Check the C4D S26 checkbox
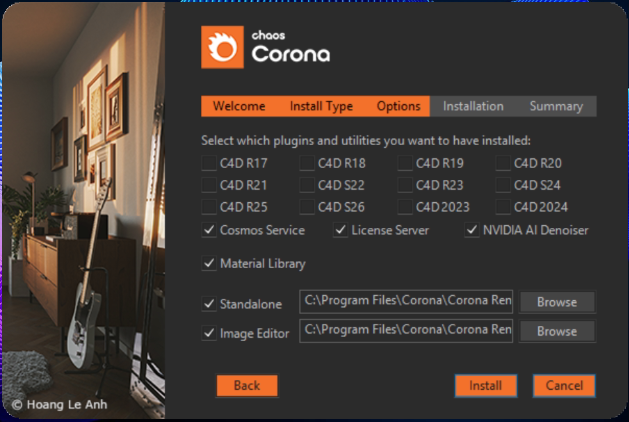 coord(307,207)
